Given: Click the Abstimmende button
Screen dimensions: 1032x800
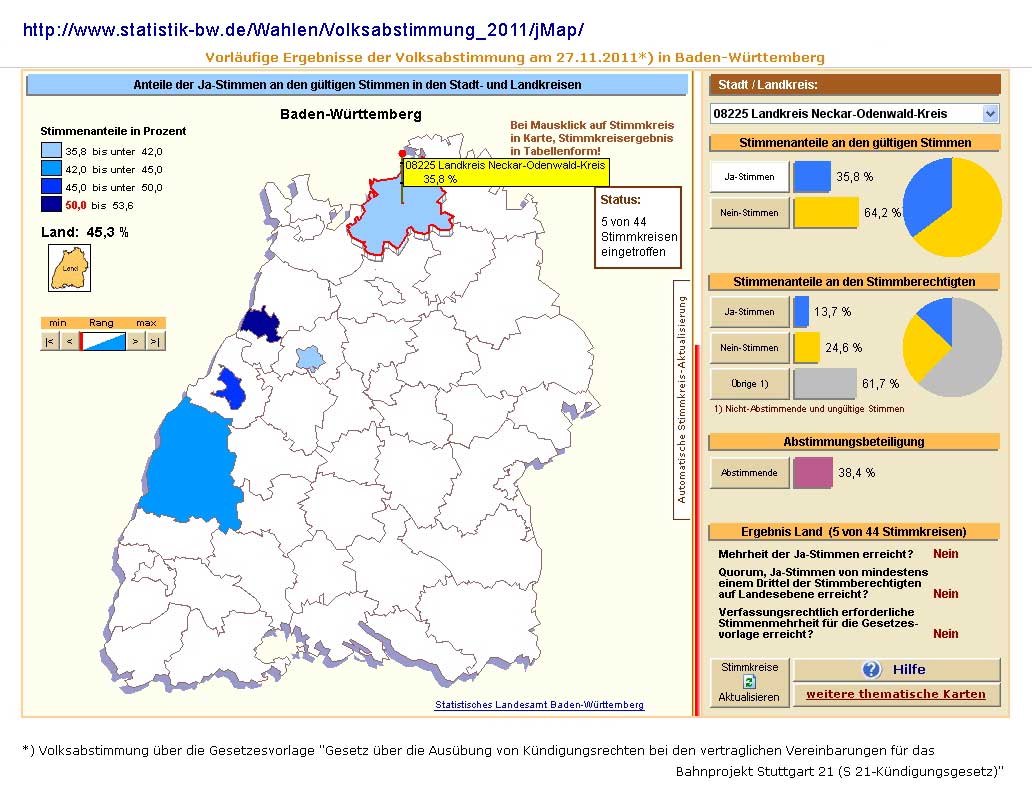Looking at the screenshot, I should click(x=750, y=472).
